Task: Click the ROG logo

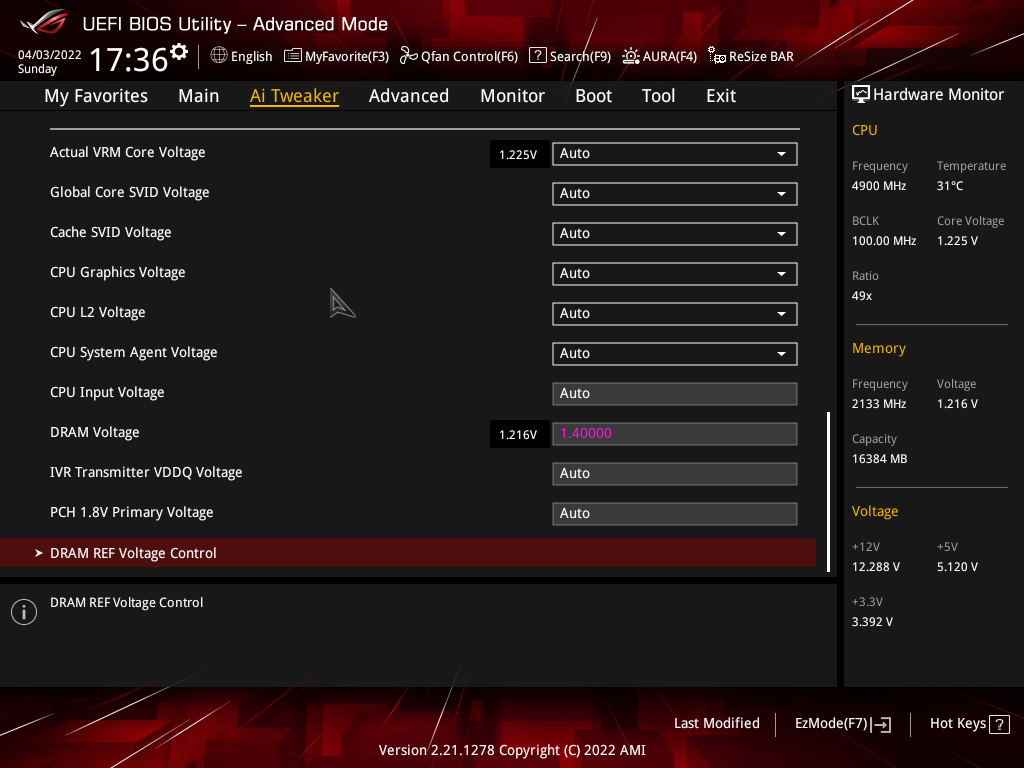Action: (43, 22)
